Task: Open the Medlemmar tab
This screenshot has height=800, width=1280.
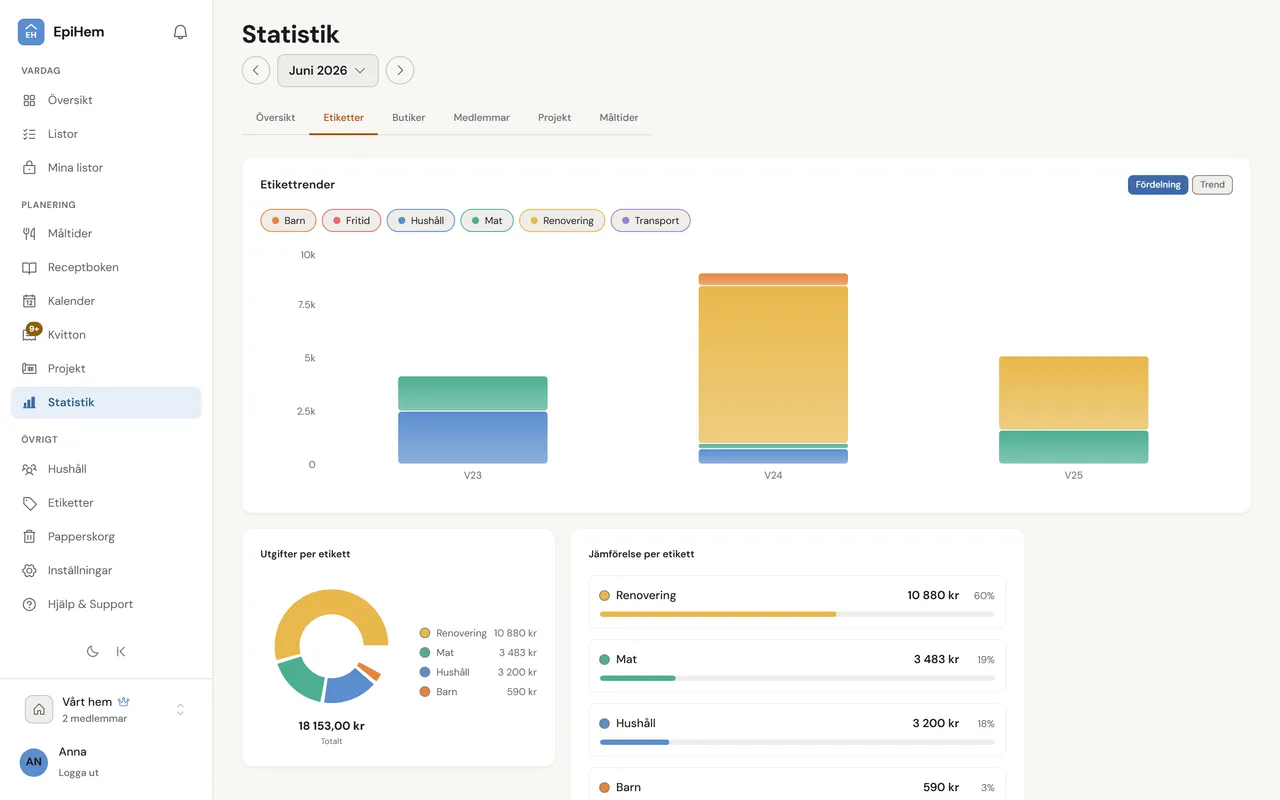Action: [x=482, y=118]
